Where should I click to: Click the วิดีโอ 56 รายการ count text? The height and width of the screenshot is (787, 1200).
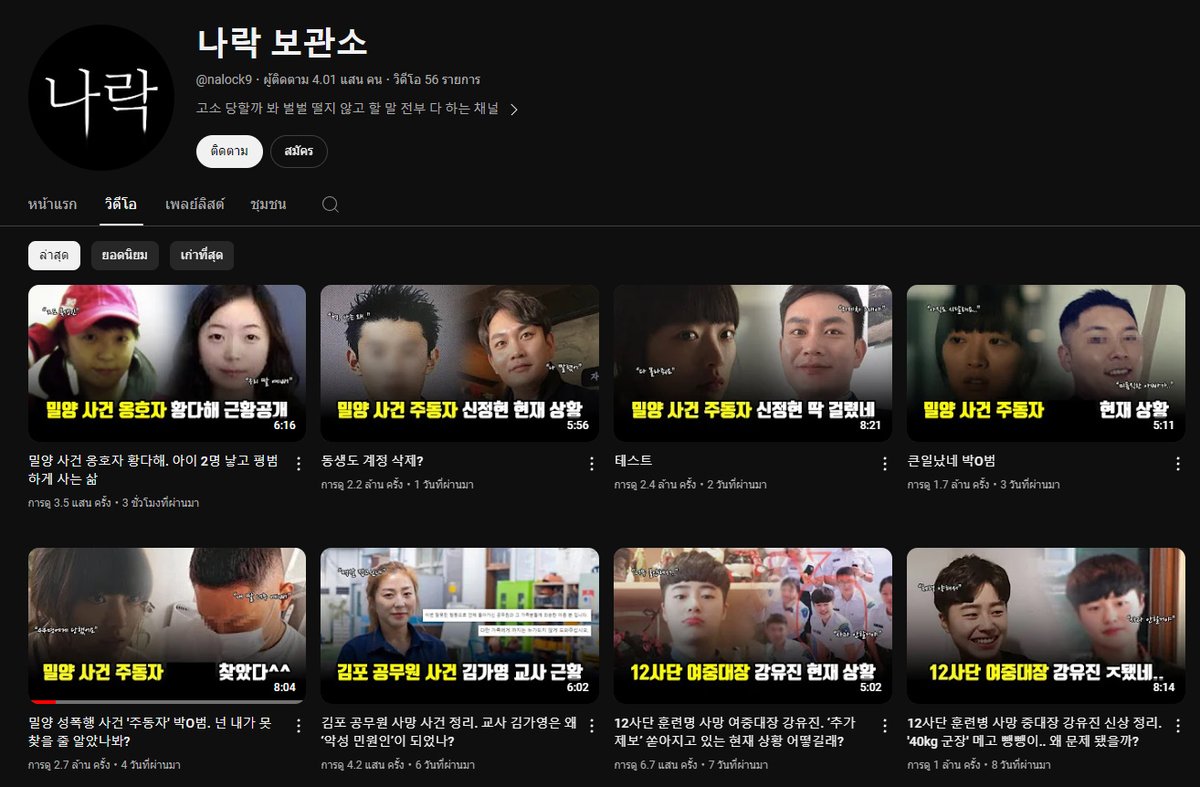tap(437, 79)
